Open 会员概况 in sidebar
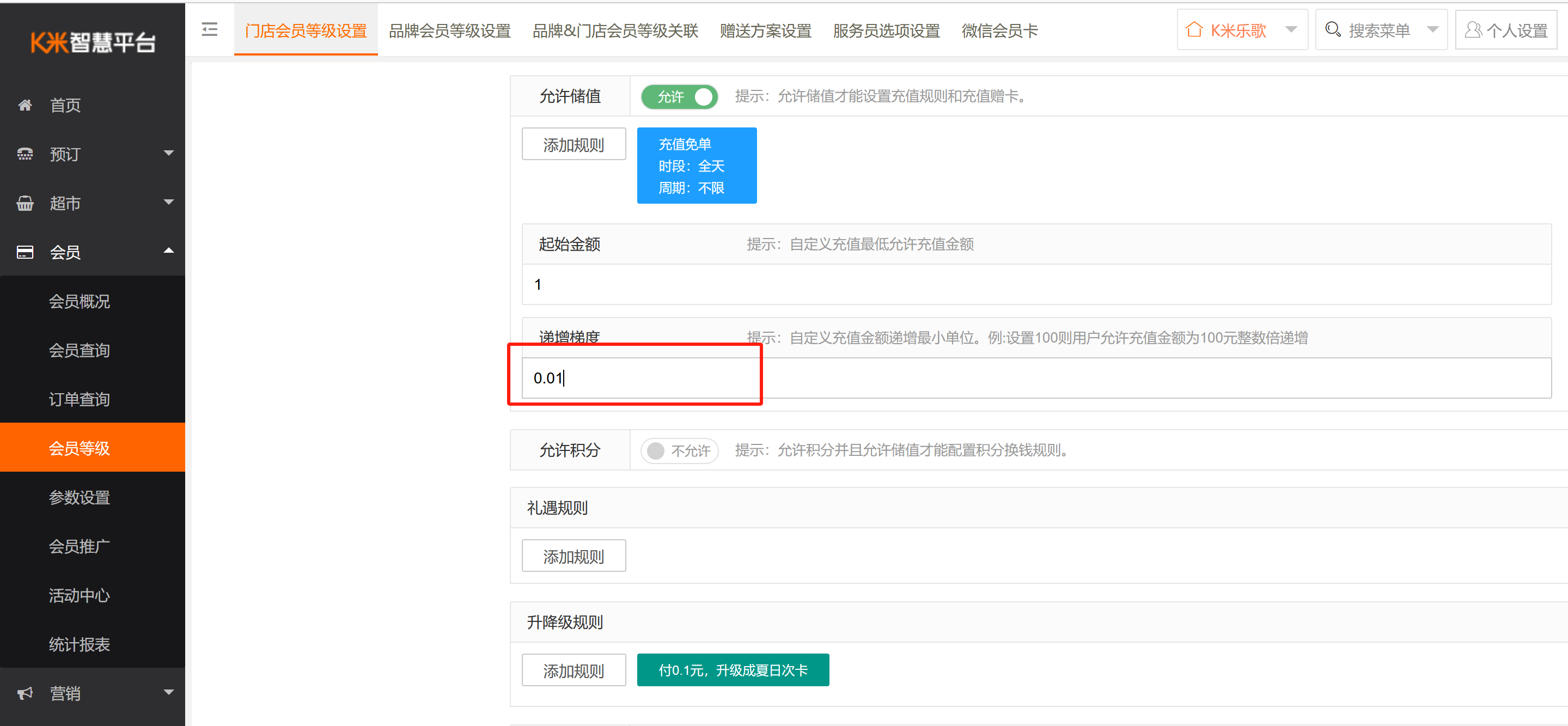Screen dimensions: 1568x726 tap(93, 301)
